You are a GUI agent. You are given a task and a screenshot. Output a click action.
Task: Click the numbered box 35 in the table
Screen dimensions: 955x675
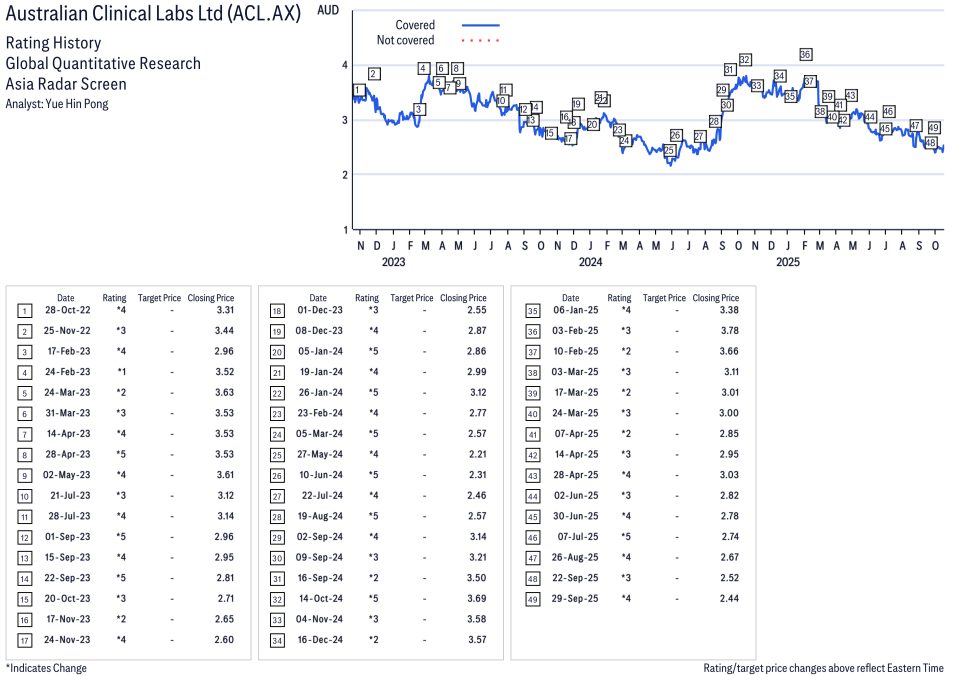click(x=531, y=311)
